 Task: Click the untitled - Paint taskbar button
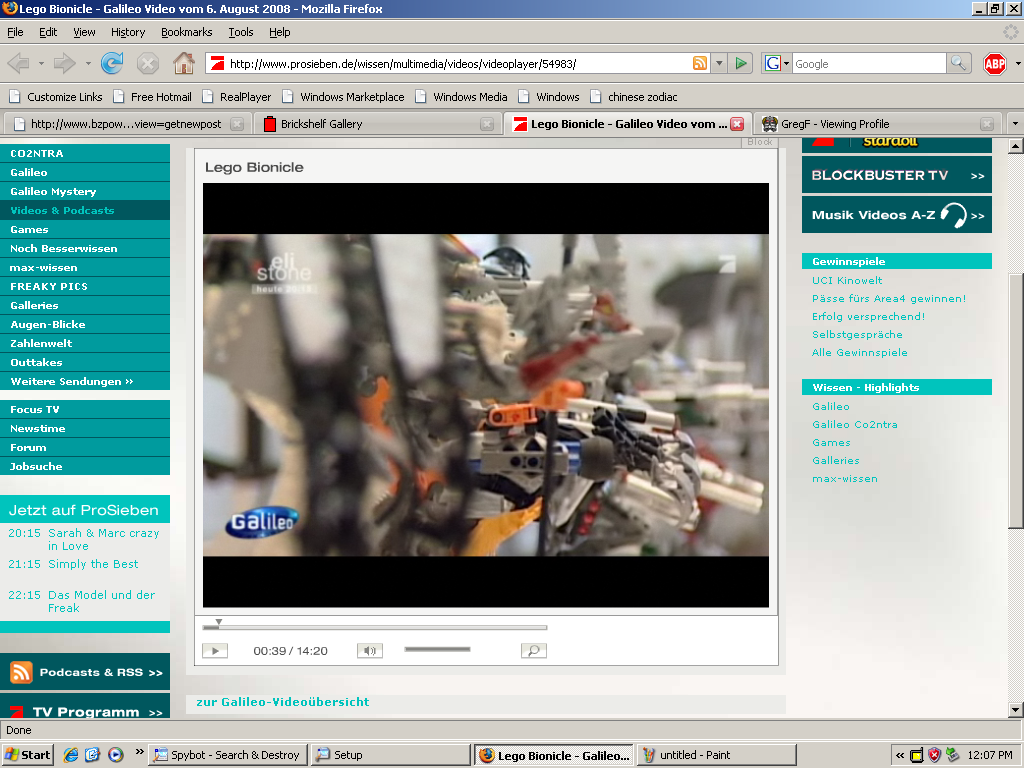(716, 755)
